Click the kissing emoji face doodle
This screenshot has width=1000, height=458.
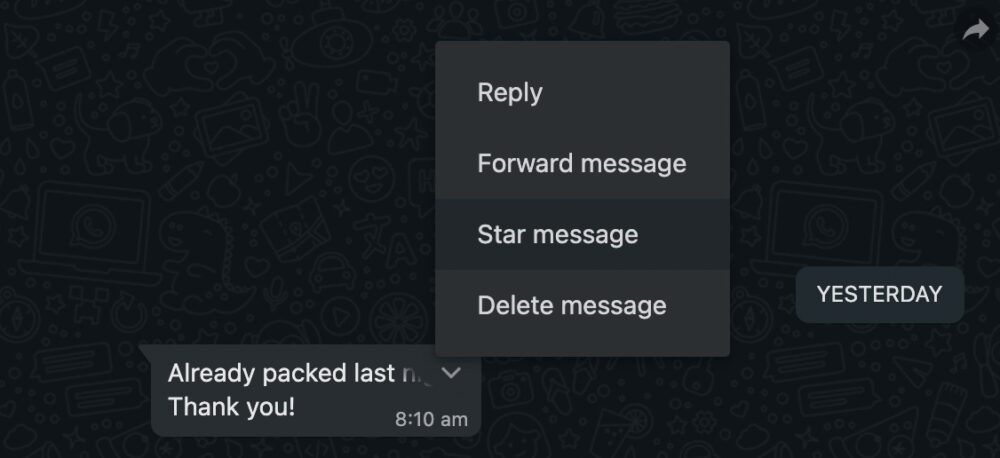372,178
